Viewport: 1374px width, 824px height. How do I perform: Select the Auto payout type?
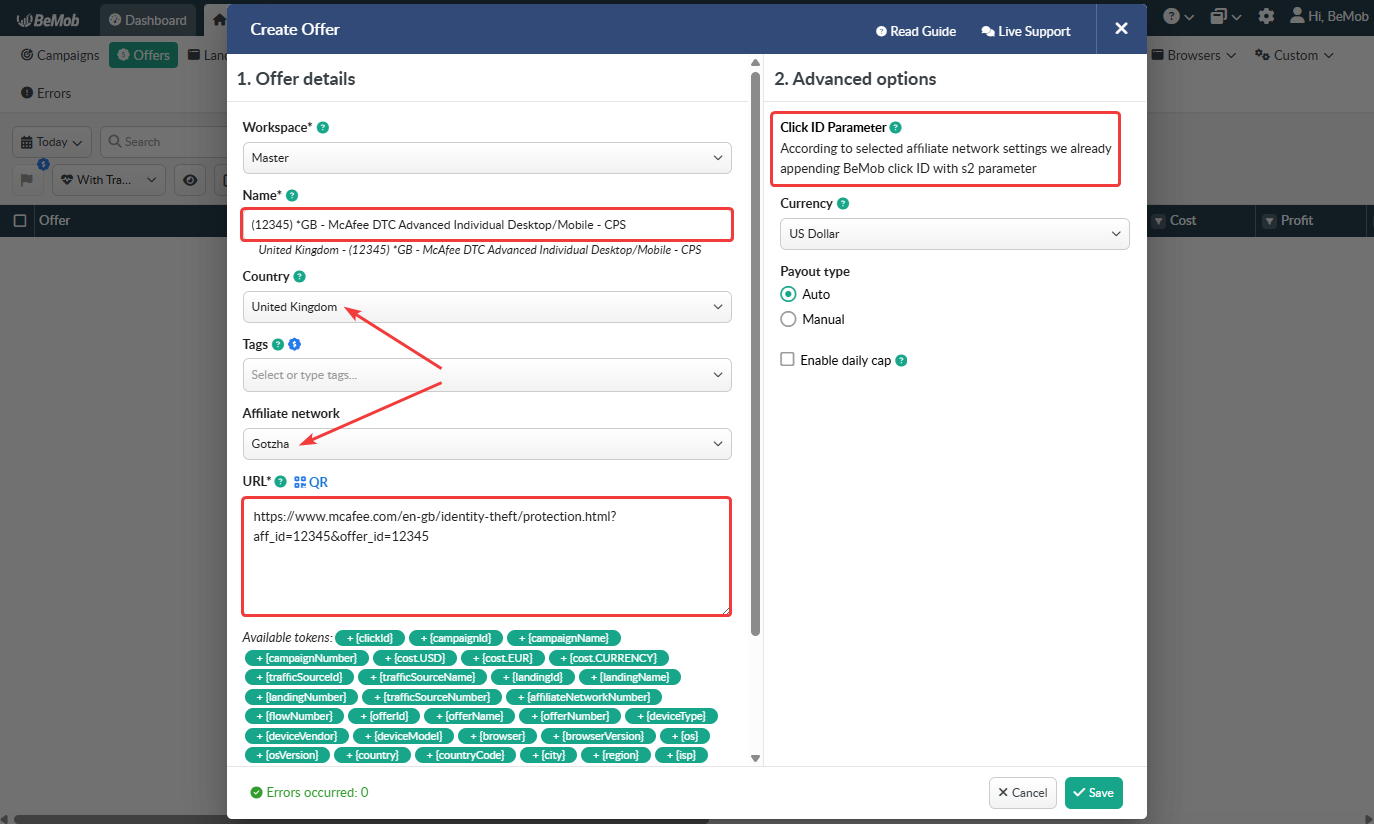coord(788,294)
